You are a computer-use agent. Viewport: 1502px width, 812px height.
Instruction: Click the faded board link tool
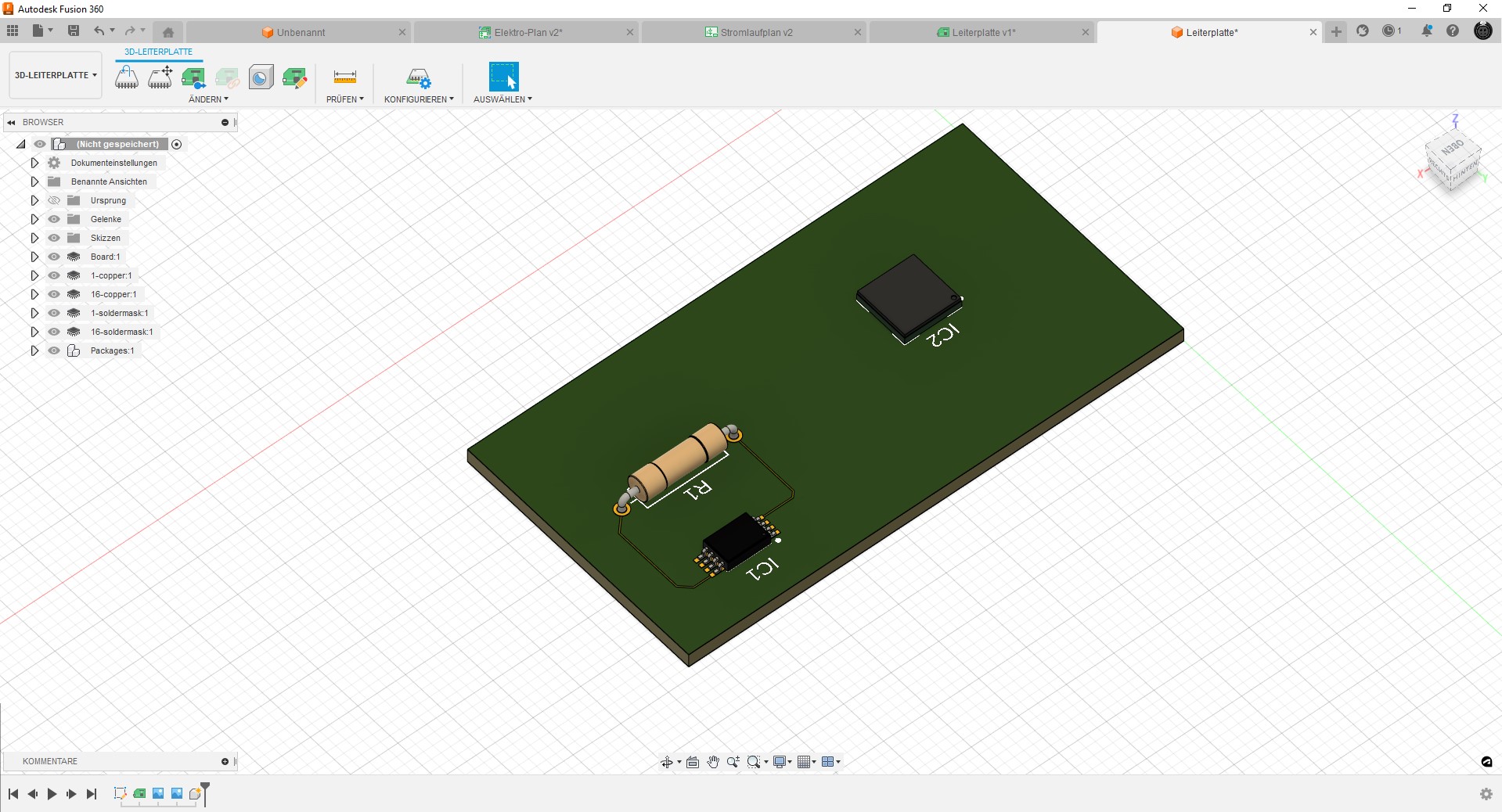pos(227,77)
